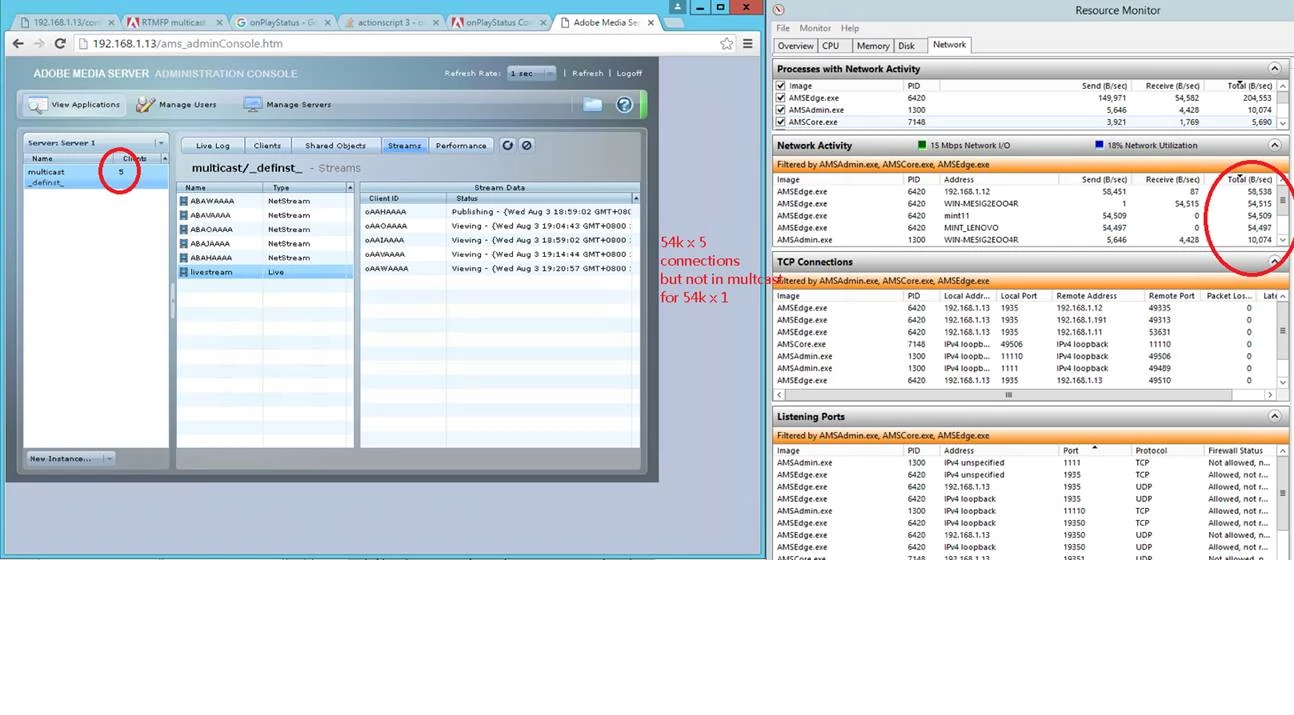Open the Monitor menu

(815, 28)
